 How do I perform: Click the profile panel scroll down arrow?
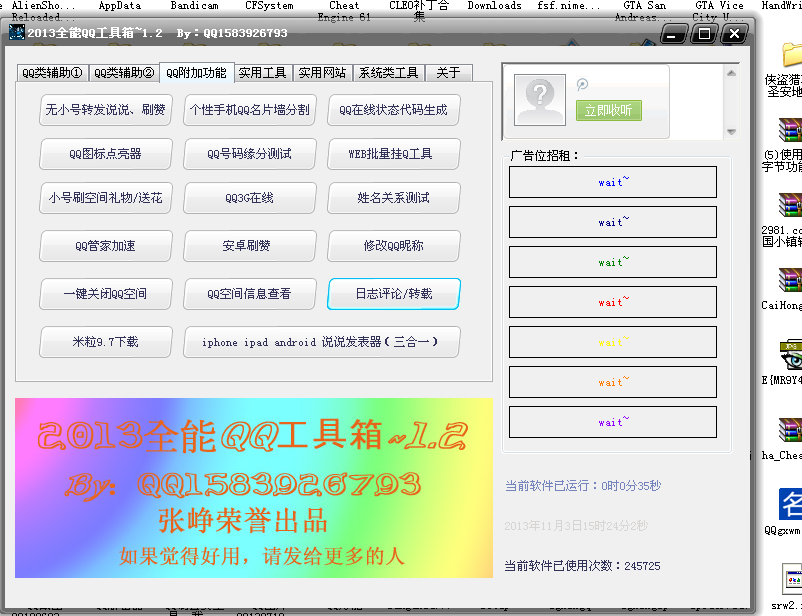pyautogui.click(x=731, y=132)
